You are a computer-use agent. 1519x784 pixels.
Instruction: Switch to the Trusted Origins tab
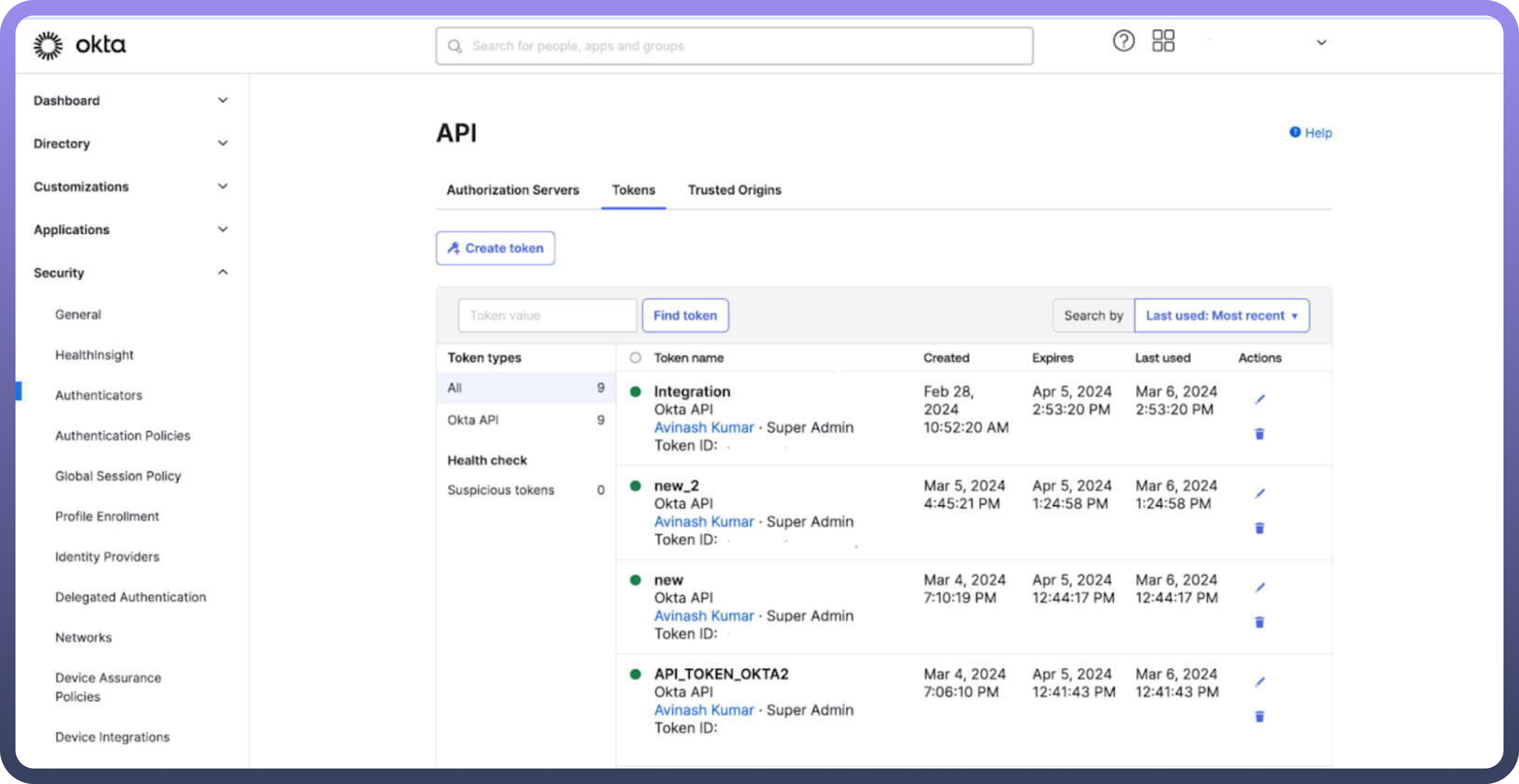coord(734,190)
